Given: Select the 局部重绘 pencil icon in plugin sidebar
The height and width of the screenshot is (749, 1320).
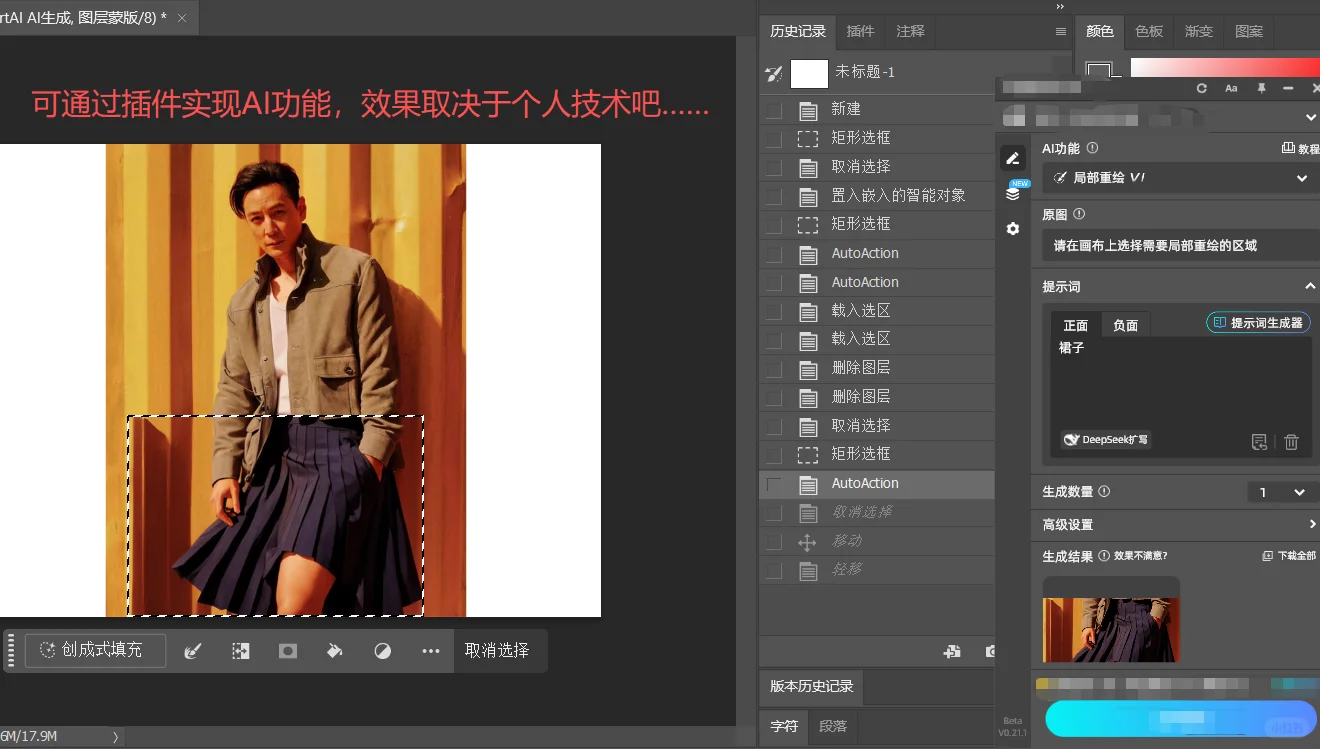Looking at the screenshot, I should tap(1013, 157).
